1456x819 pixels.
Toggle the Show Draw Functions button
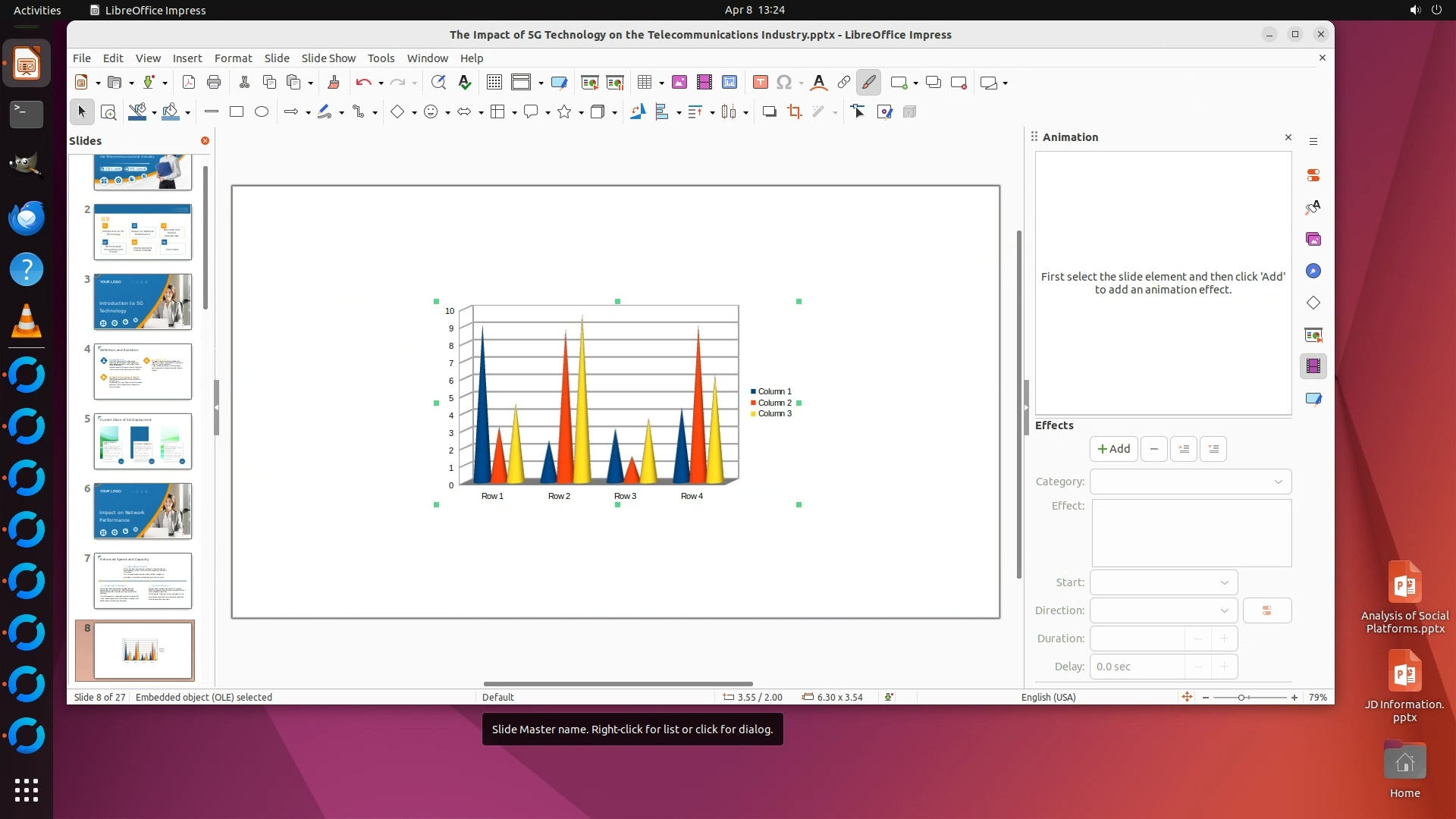pyautogui.click(x=868, y=83)
